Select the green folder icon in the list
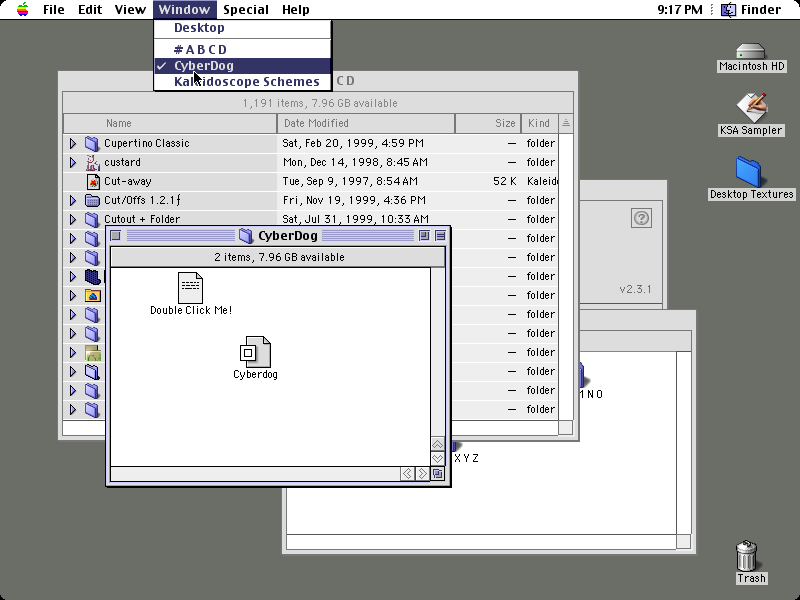This screenshot has width=800, height=600. (93, 352)
